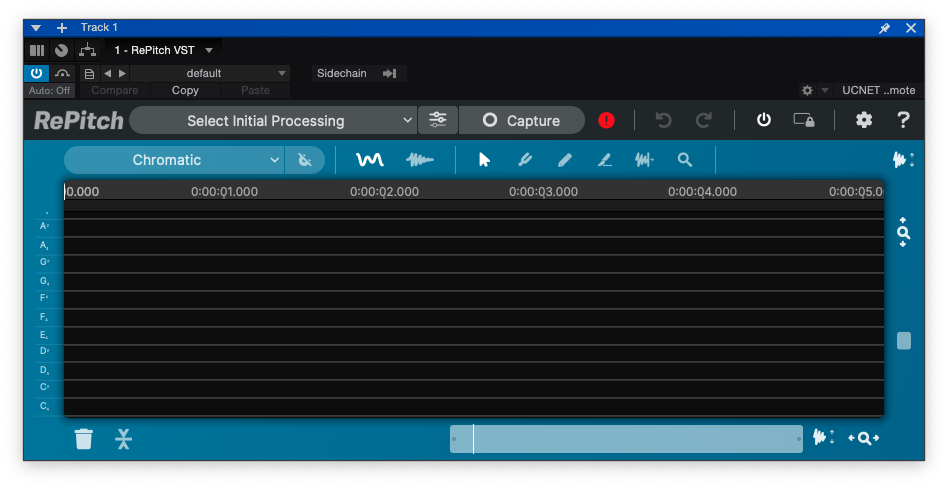
Task: Open RePitch settings gear
Action: click(x=864, y=120)
